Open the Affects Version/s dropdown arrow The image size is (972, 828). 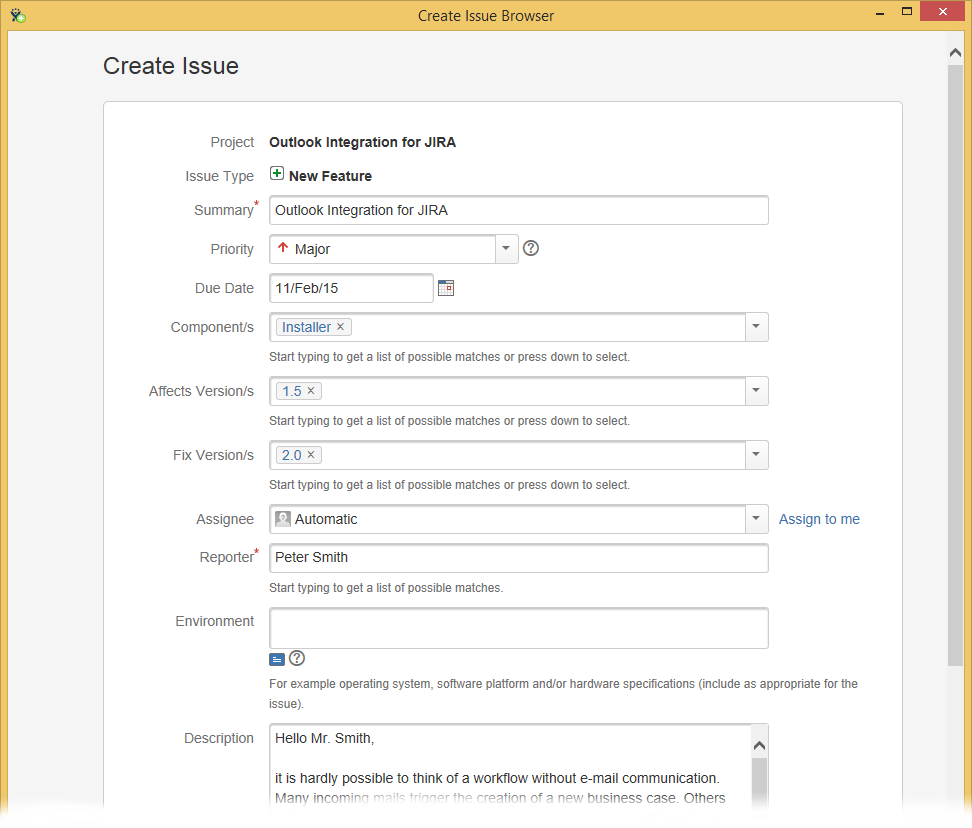(756, 391)
